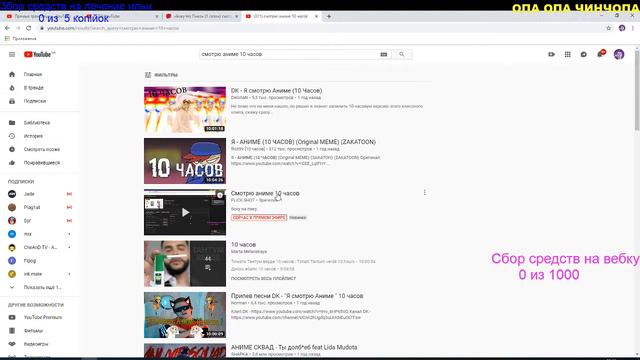Screen dimensions: 640x360
Task: Open thumbnail of Припев песни DK video
Action: click(x=184, y=315)
